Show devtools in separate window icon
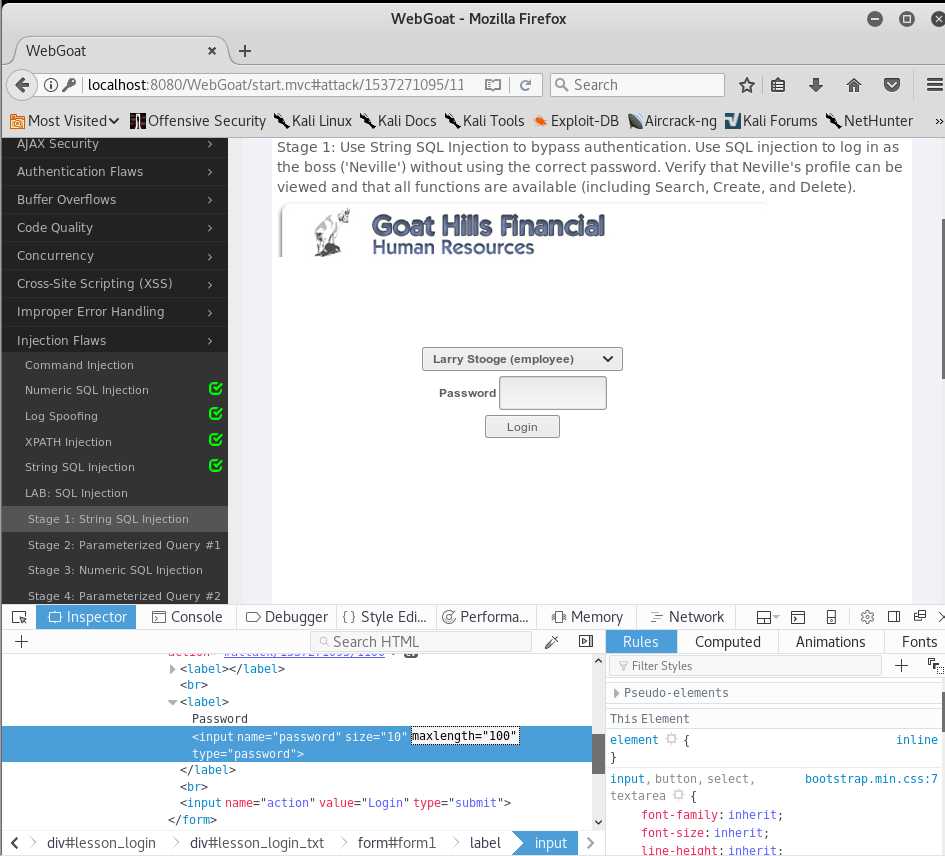 920,616
